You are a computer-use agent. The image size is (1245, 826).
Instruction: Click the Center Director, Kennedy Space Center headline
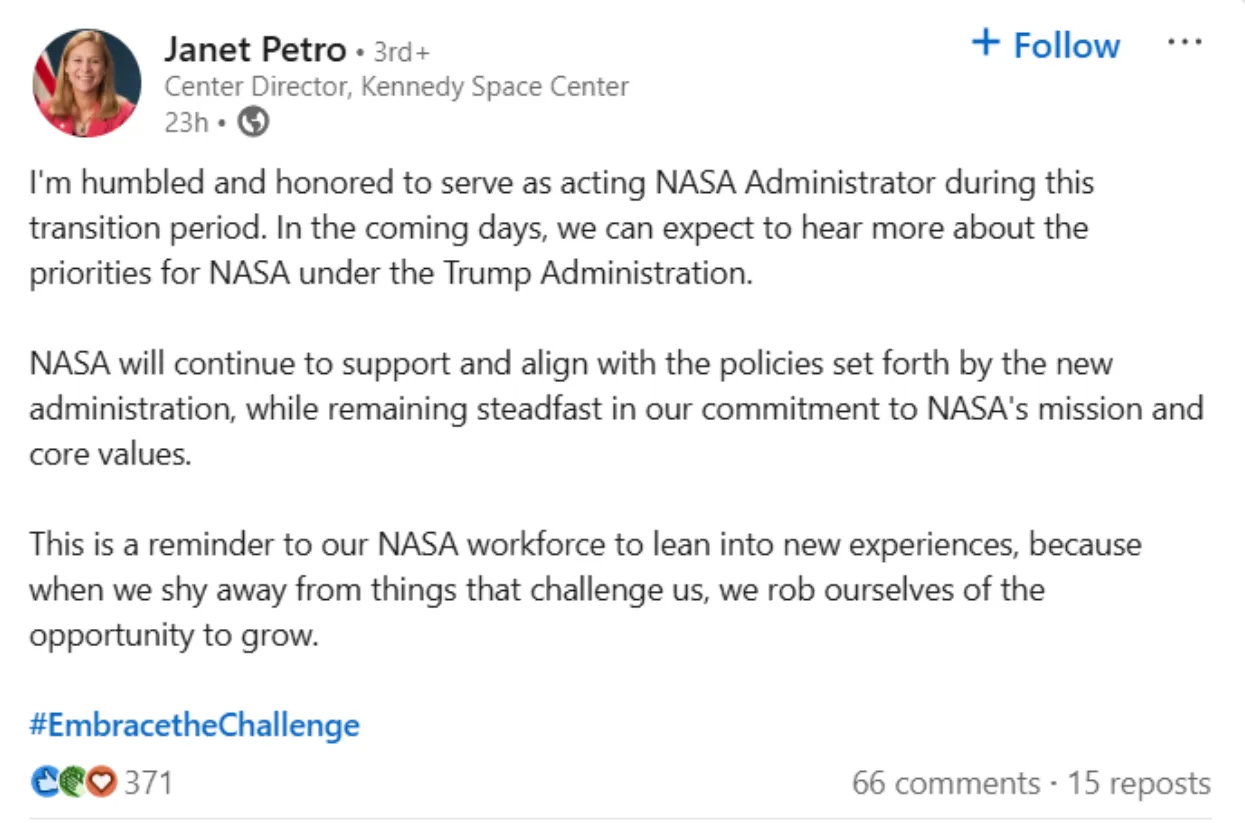(396, 87)
